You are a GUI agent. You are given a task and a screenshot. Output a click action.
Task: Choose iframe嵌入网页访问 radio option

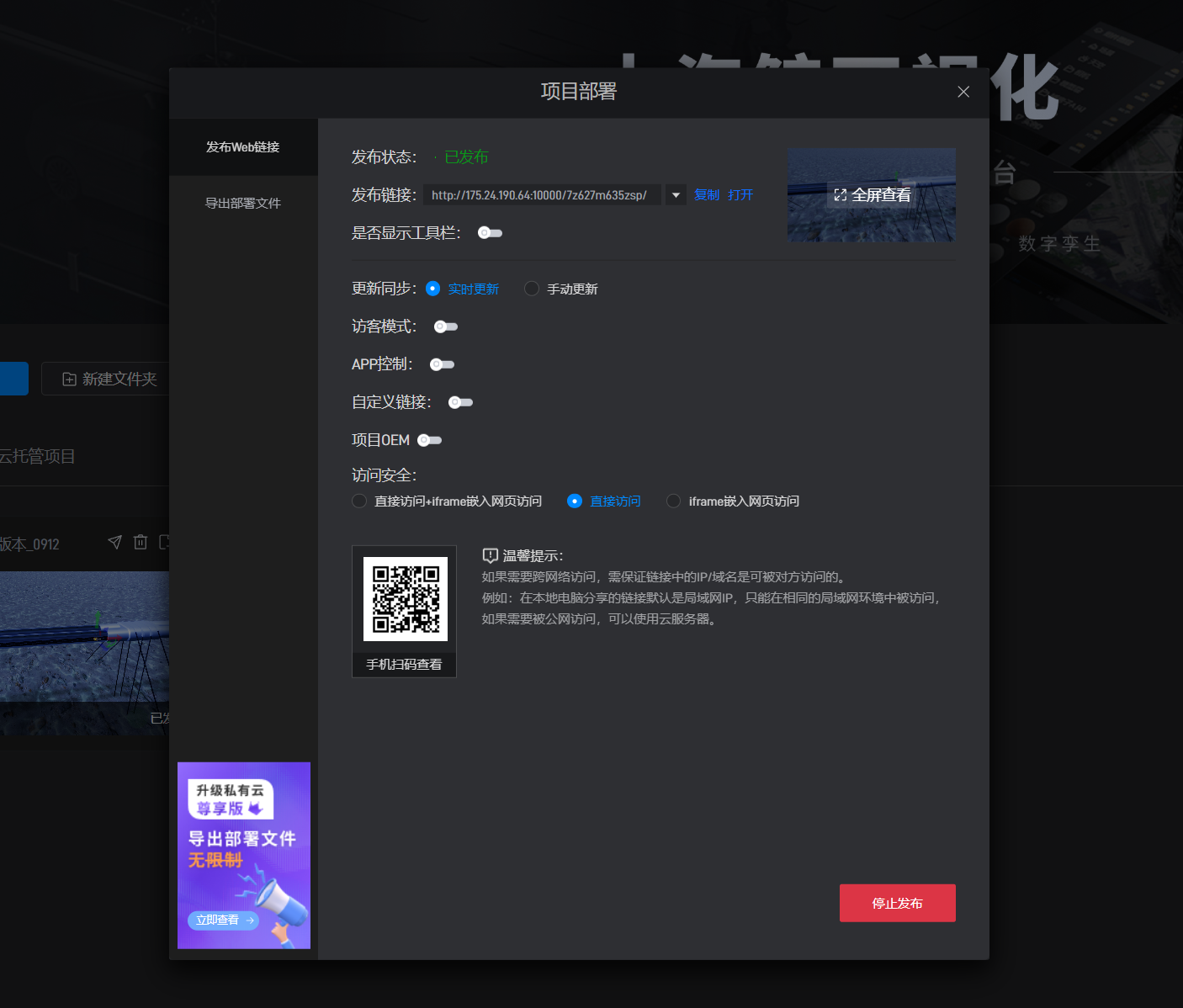[x=673, y=501]
